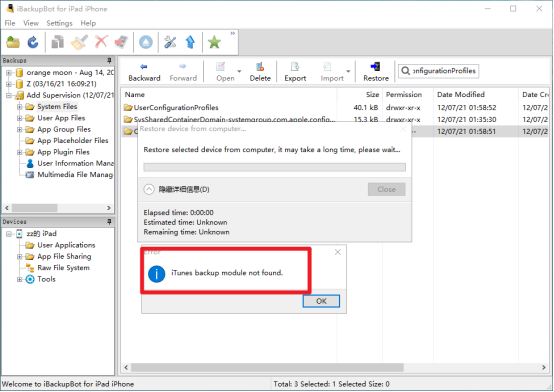Expand the Tools tree node
This screenshot has height=392, width=554.
[20, 279]
